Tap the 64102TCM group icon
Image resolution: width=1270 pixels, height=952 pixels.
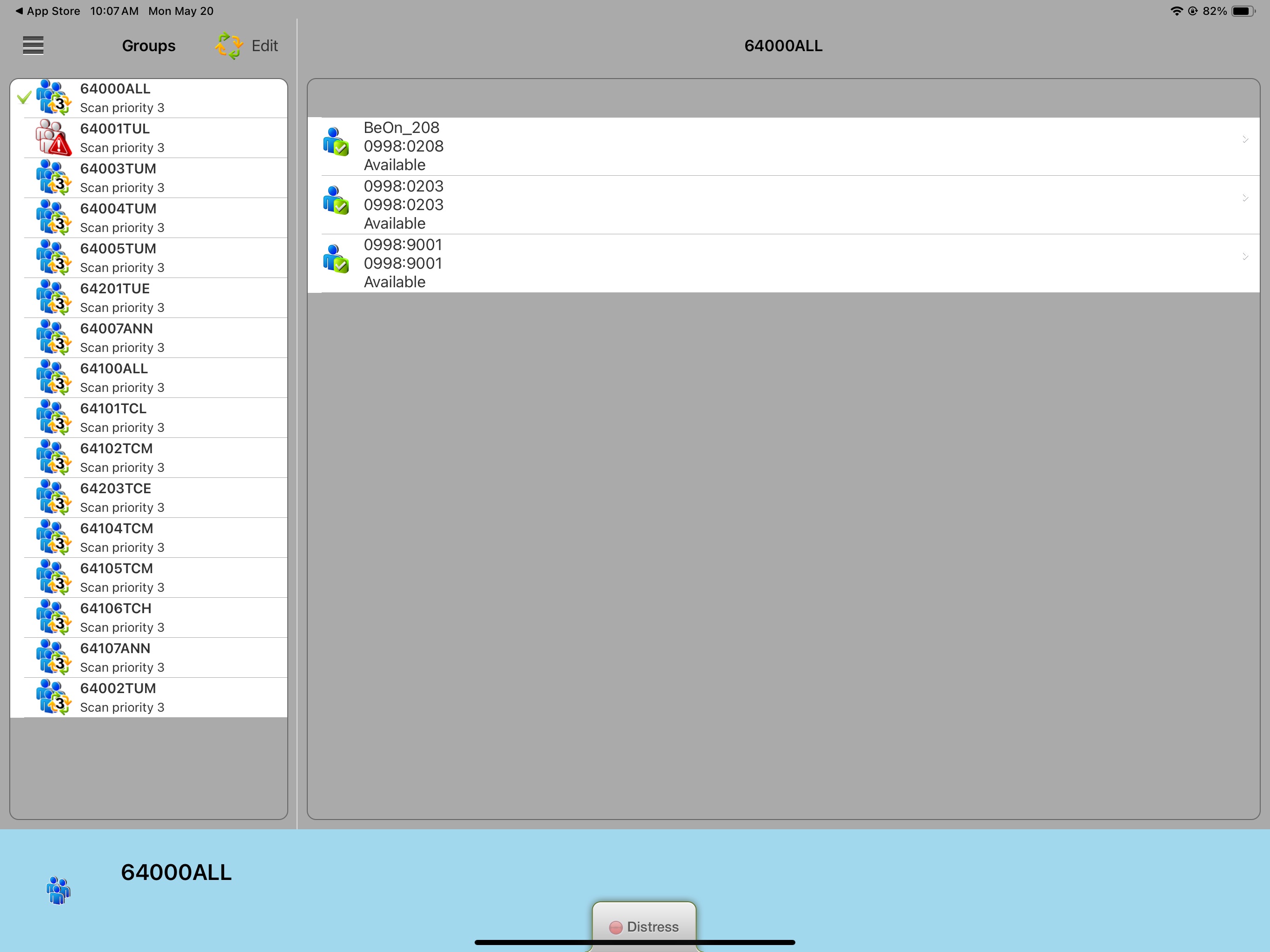coord(54,457)
